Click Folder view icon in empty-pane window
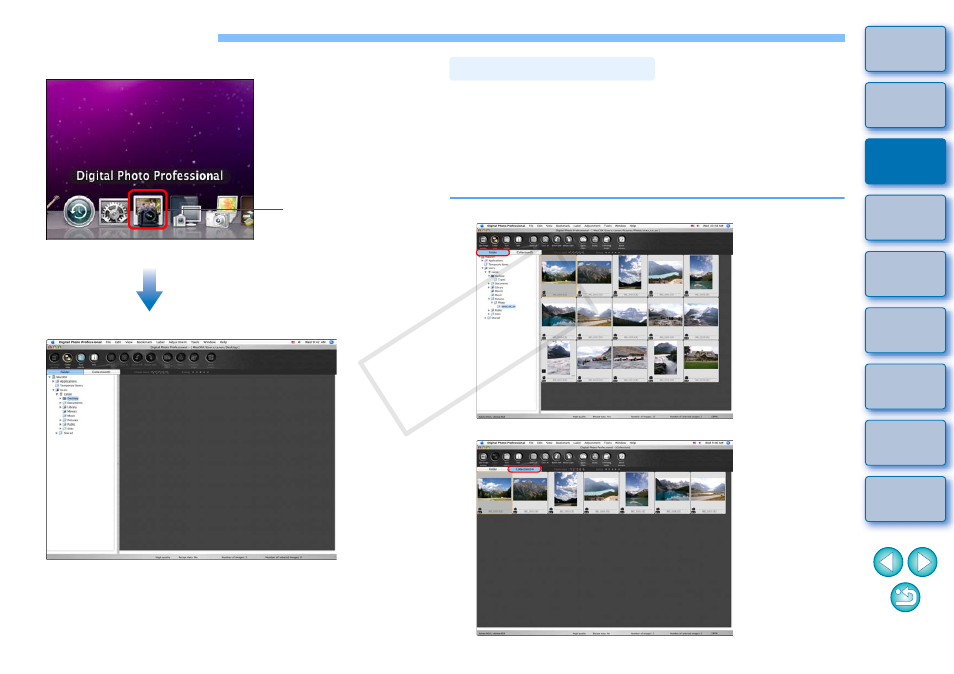 (x=68, y=358)
